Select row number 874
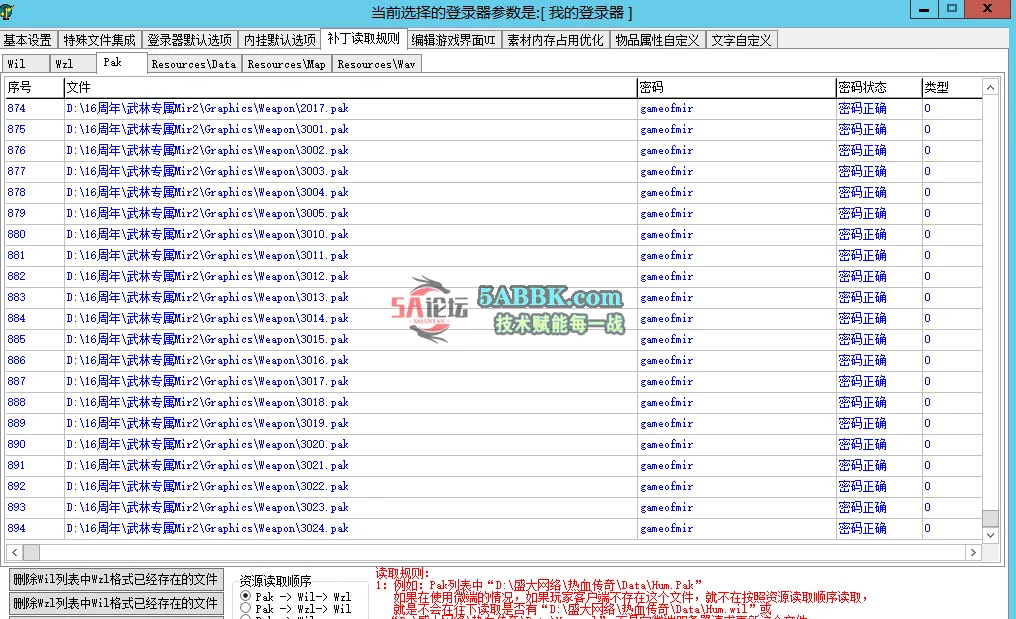The height and width of the screenshot is (619, 1016). click(x=17, y=108)
